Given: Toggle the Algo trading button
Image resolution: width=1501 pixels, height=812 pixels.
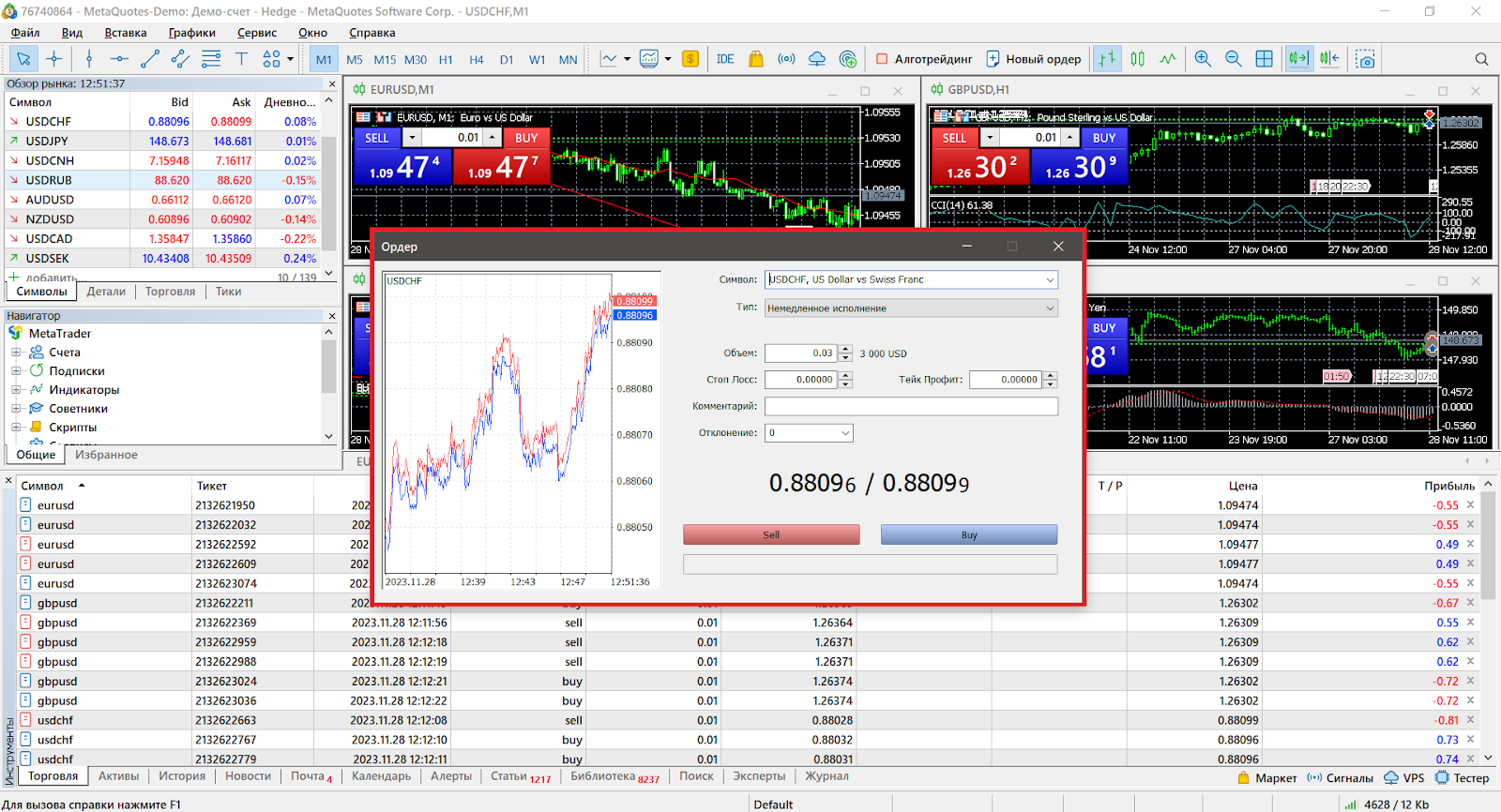Looking at the screenshot, I should (x=924, y=59).
